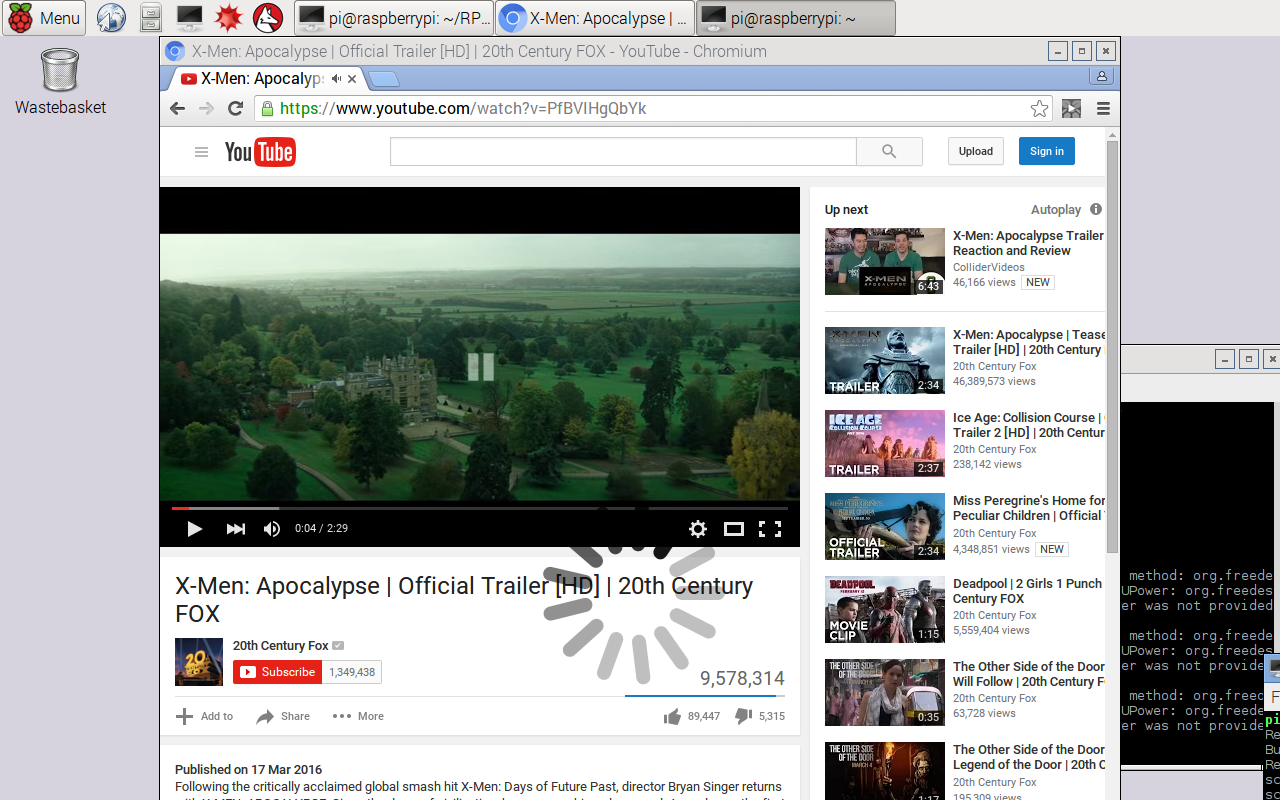This screenshot has height=800, width=1280.
Task: Go forward in browser history
Action: (207, 109)
